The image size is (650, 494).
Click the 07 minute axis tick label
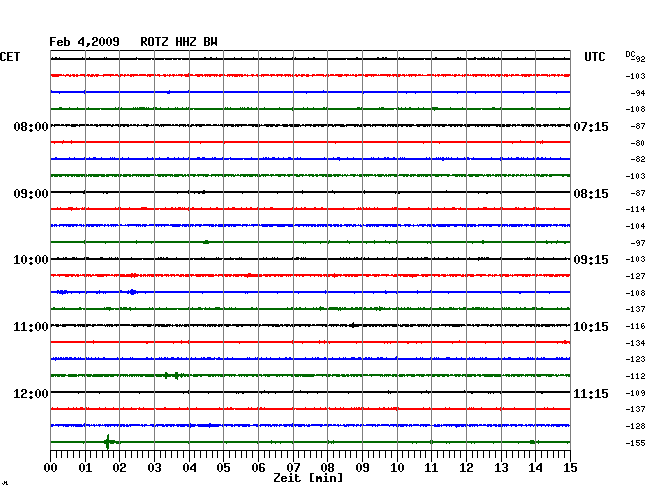[x=293, y=467]
